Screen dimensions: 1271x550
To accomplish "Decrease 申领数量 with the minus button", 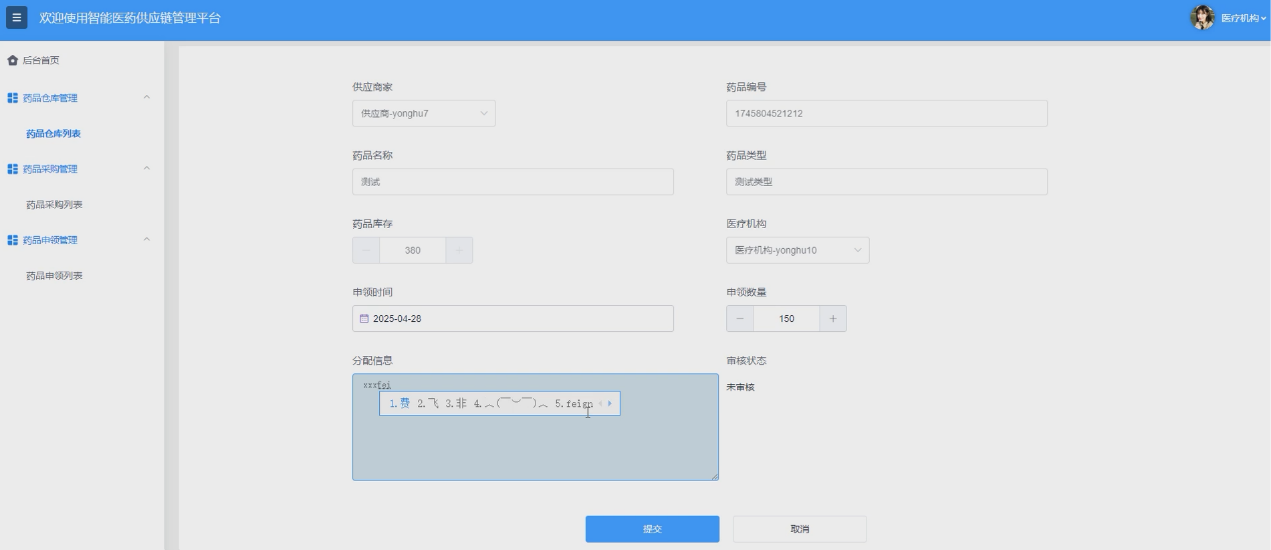I will pyautogui.click(x=740, y=318).
